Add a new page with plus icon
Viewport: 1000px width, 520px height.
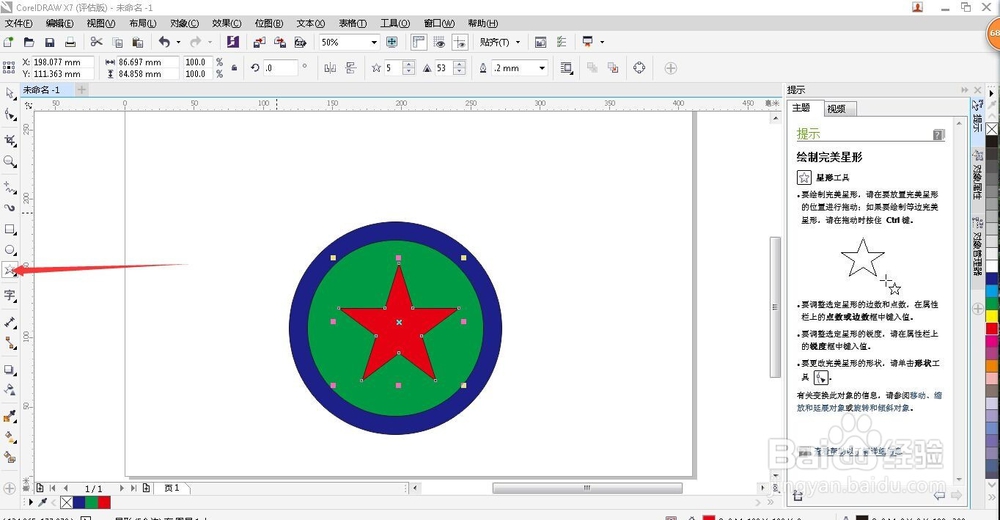(146, 487)
